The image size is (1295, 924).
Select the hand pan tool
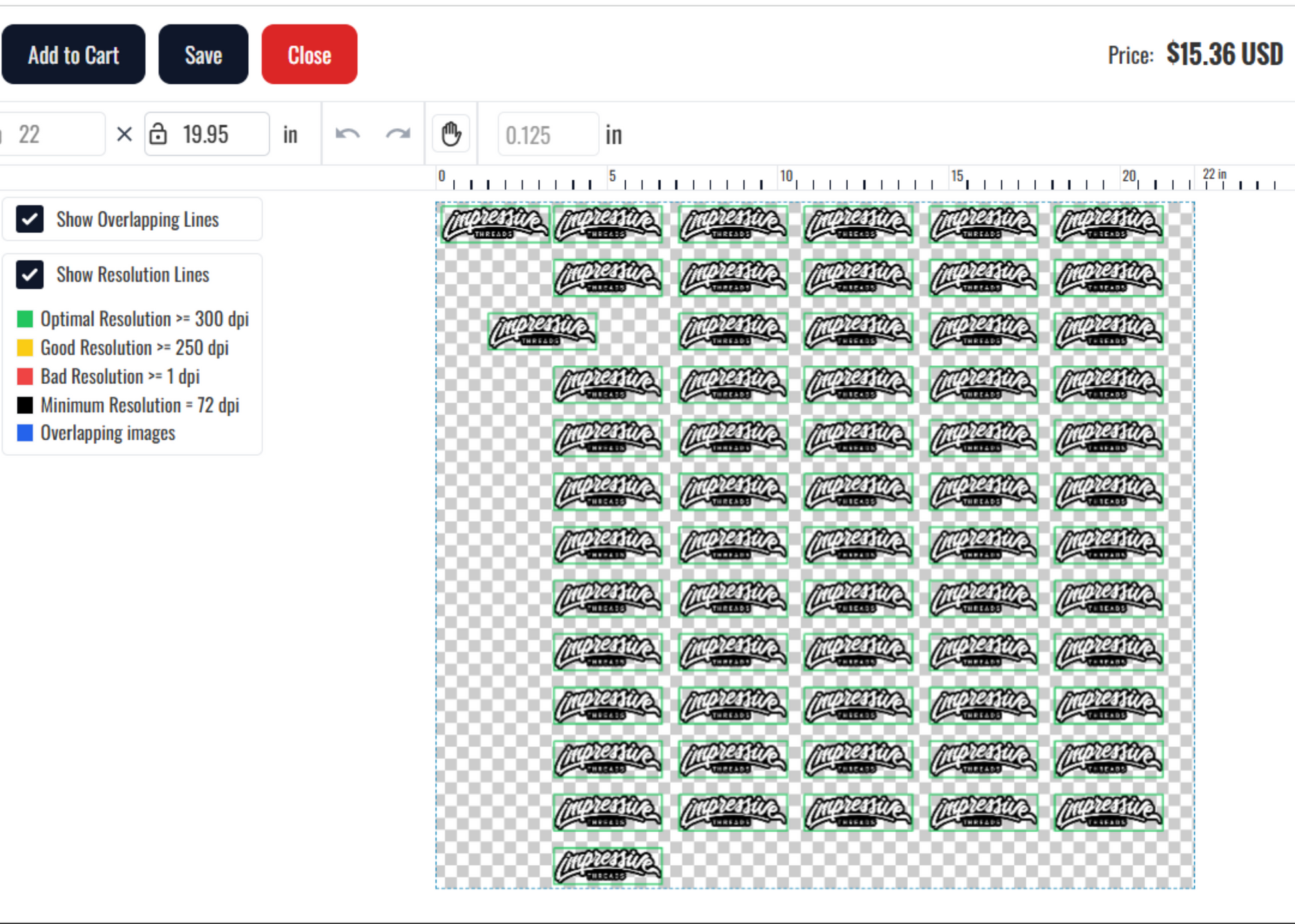[x=451, y=134]
